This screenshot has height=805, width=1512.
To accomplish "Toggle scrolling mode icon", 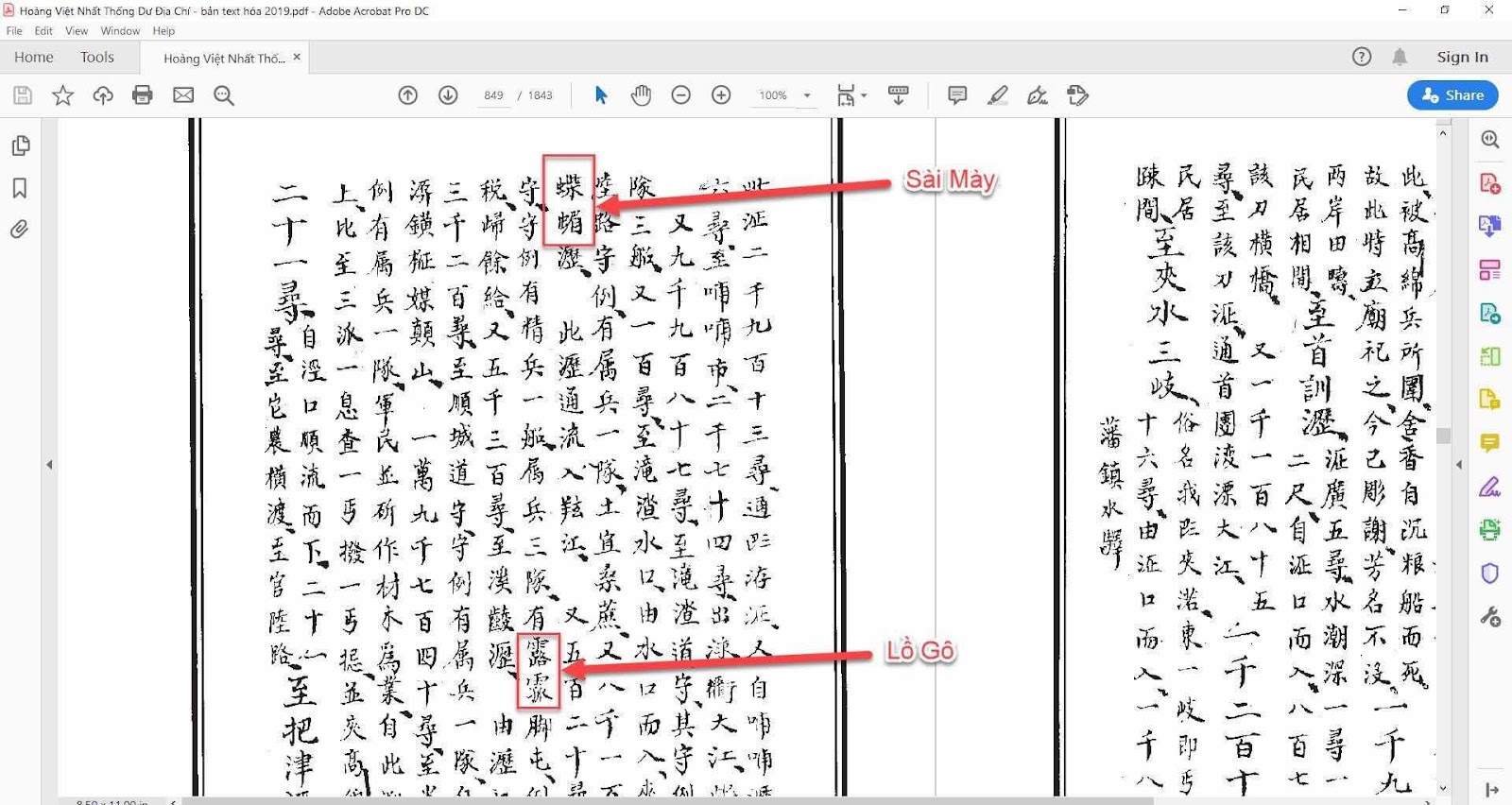I will click(x=899, y=95).
